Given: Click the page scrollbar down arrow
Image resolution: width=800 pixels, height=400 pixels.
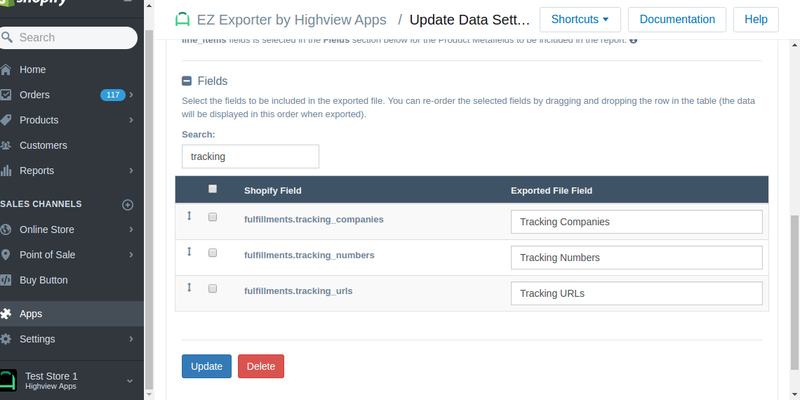Looking at the screenshot, I should tap(795, 395).
